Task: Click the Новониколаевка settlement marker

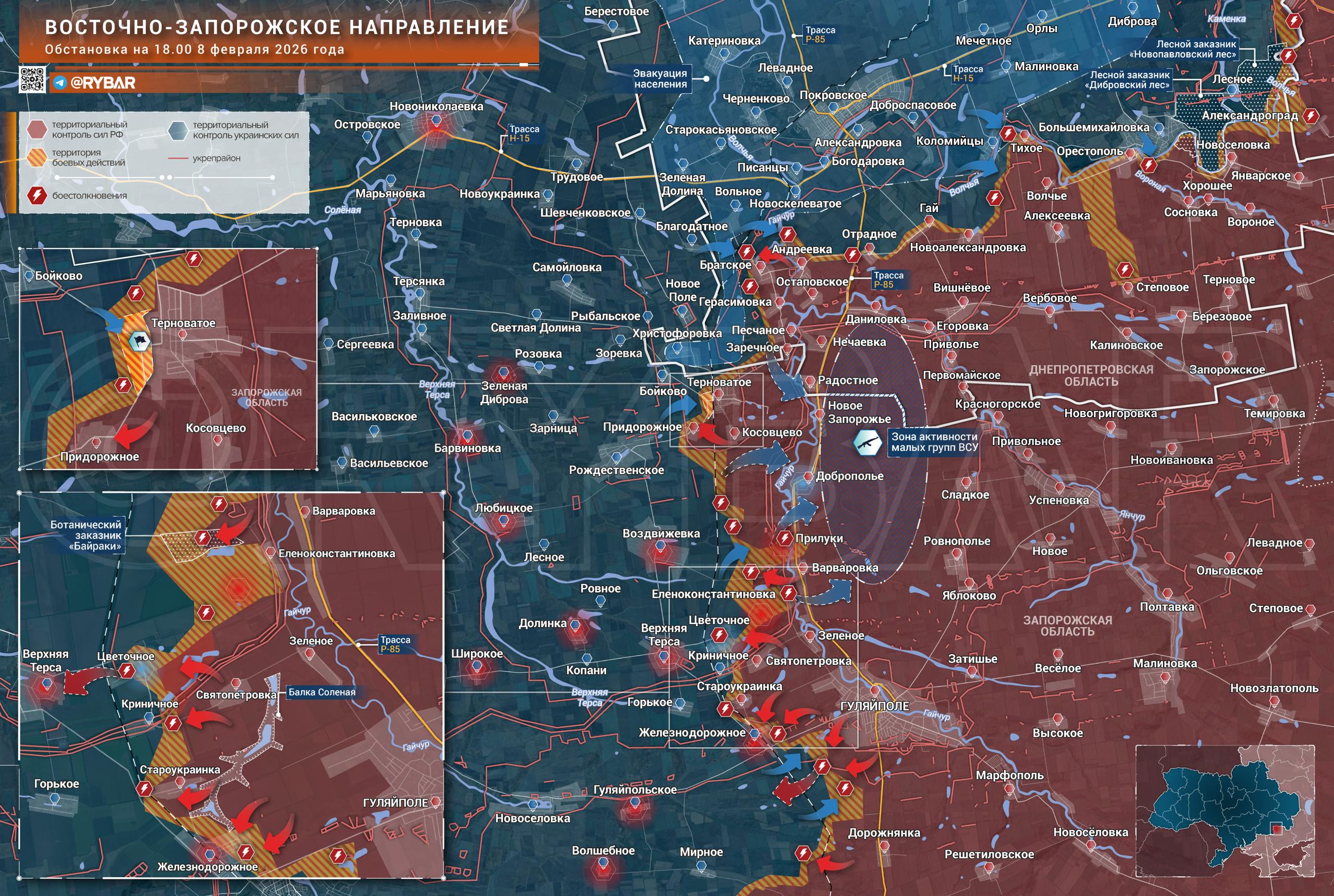Action: [x=436, y=120]
